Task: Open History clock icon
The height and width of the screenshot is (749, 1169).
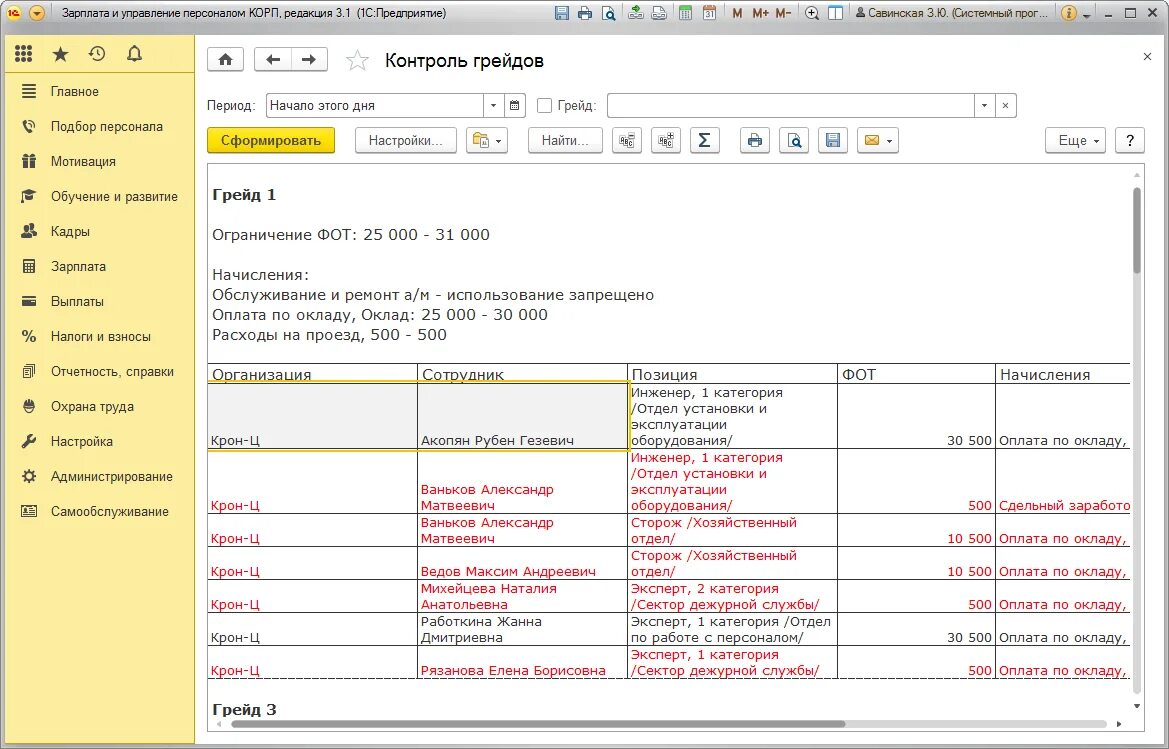Action: pyautogui.click(x=97, y=54)
